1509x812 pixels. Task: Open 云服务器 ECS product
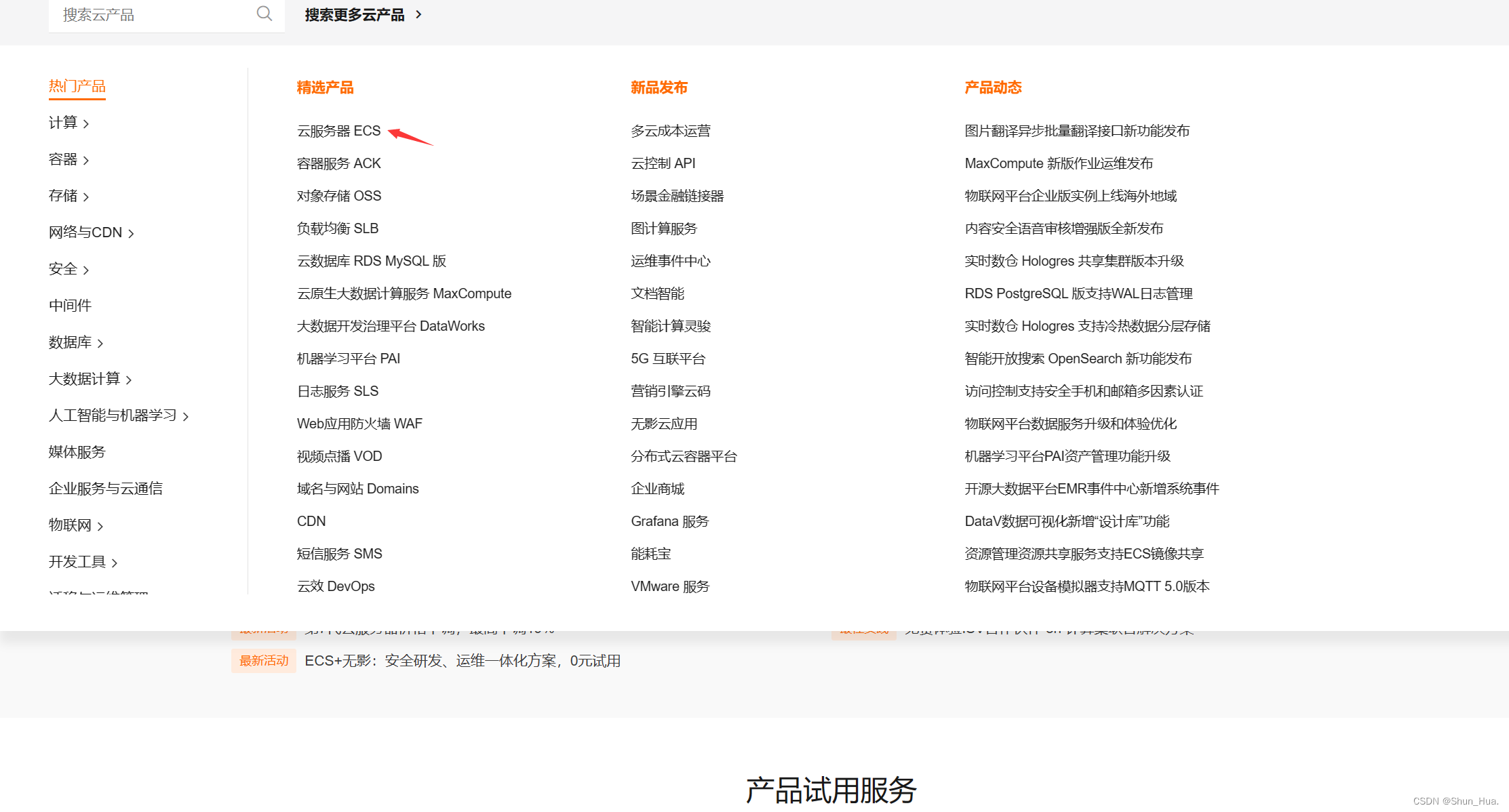click(339, 131)
